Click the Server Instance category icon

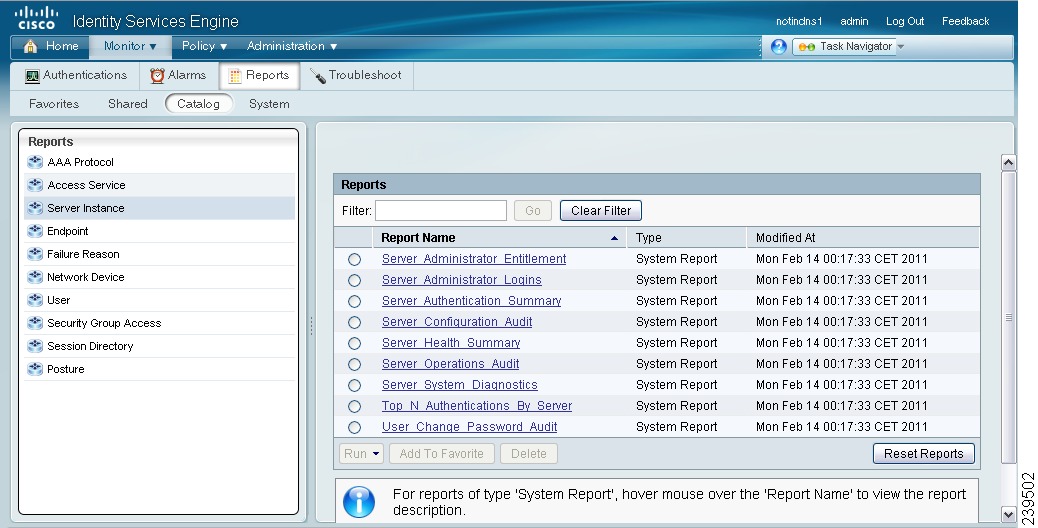[x=35, y=208]
